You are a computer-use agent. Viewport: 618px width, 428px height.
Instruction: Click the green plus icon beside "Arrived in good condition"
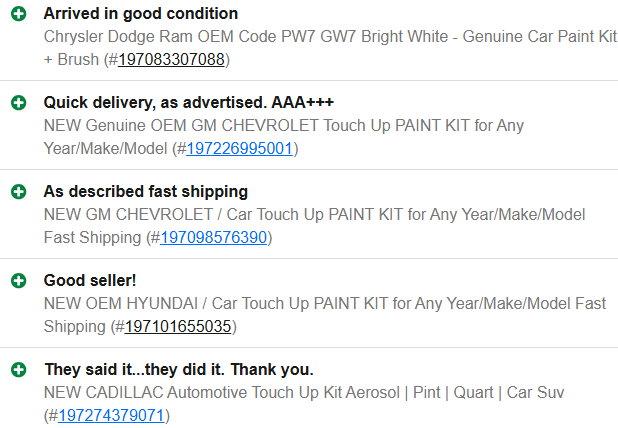pos(17,14)
